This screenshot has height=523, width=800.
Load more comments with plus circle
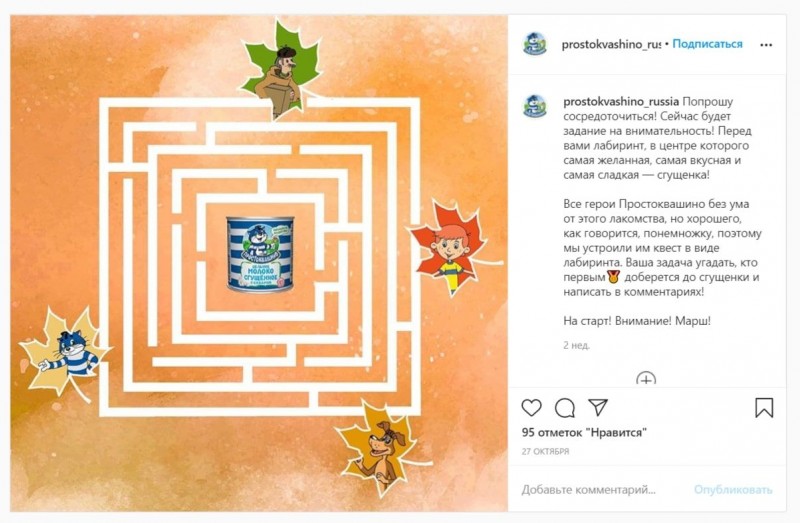(x=646, y=379)
